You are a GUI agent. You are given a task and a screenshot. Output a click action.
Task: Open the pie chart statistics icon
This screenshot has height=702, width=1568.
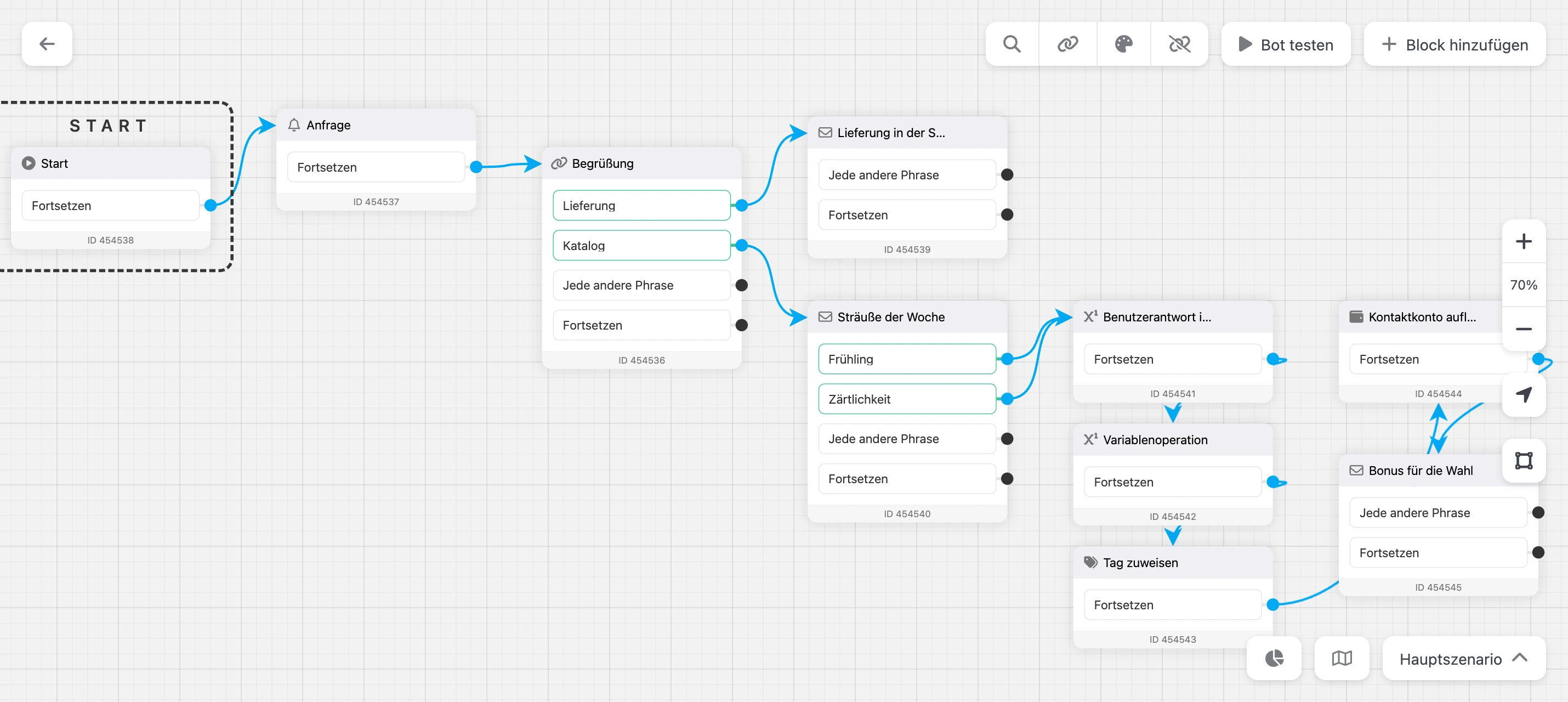point(1274,658)
